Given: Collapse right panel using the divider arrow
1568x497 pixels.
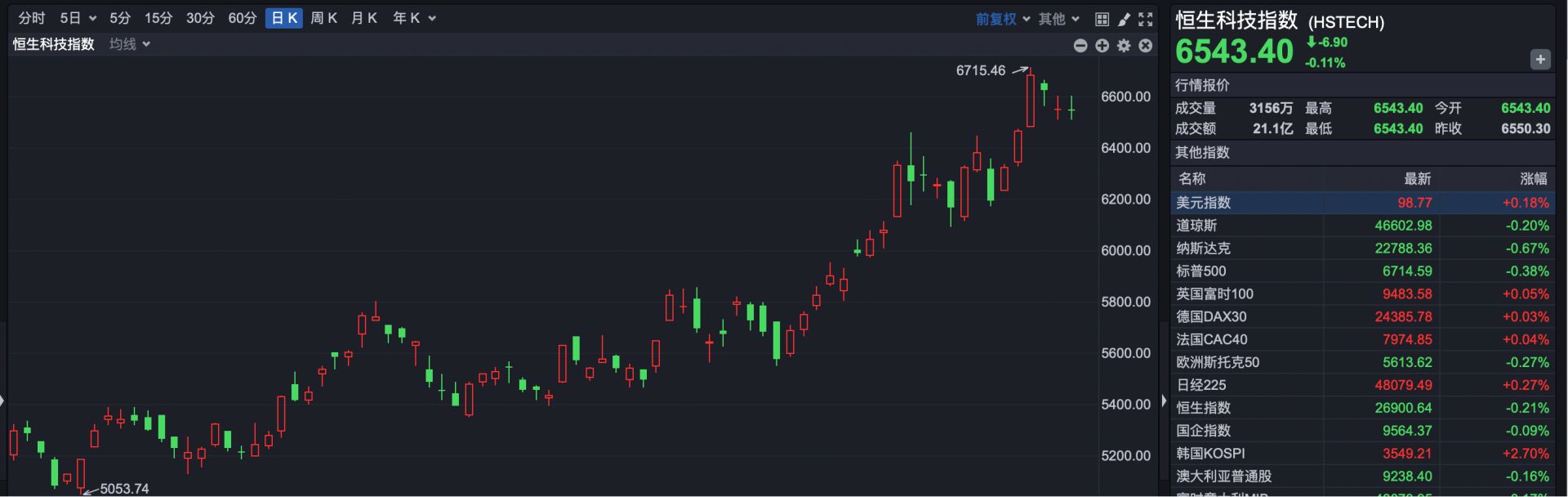Looking at the screenshot, I should tap(1164, 401).
